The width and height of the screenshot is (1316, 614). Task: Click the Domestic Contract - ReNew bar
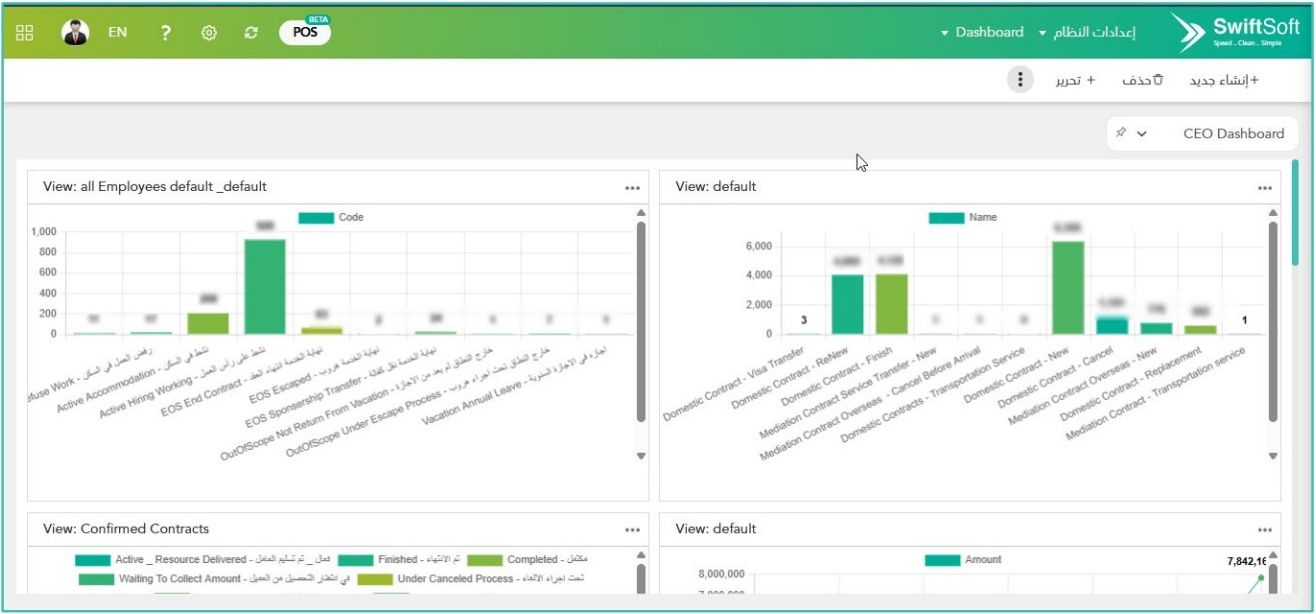(847, 304)
